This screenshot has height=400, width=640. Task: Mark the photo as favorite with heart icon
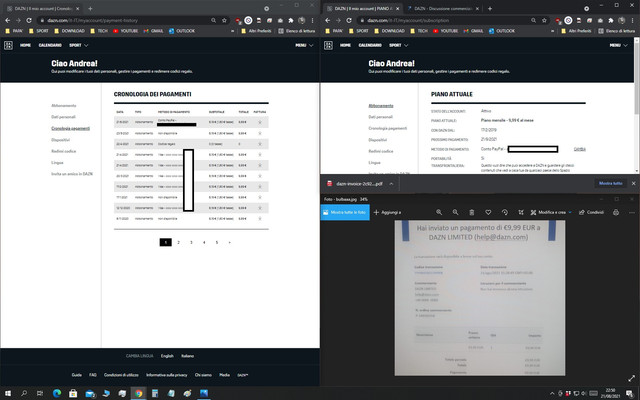pos(488,212)
